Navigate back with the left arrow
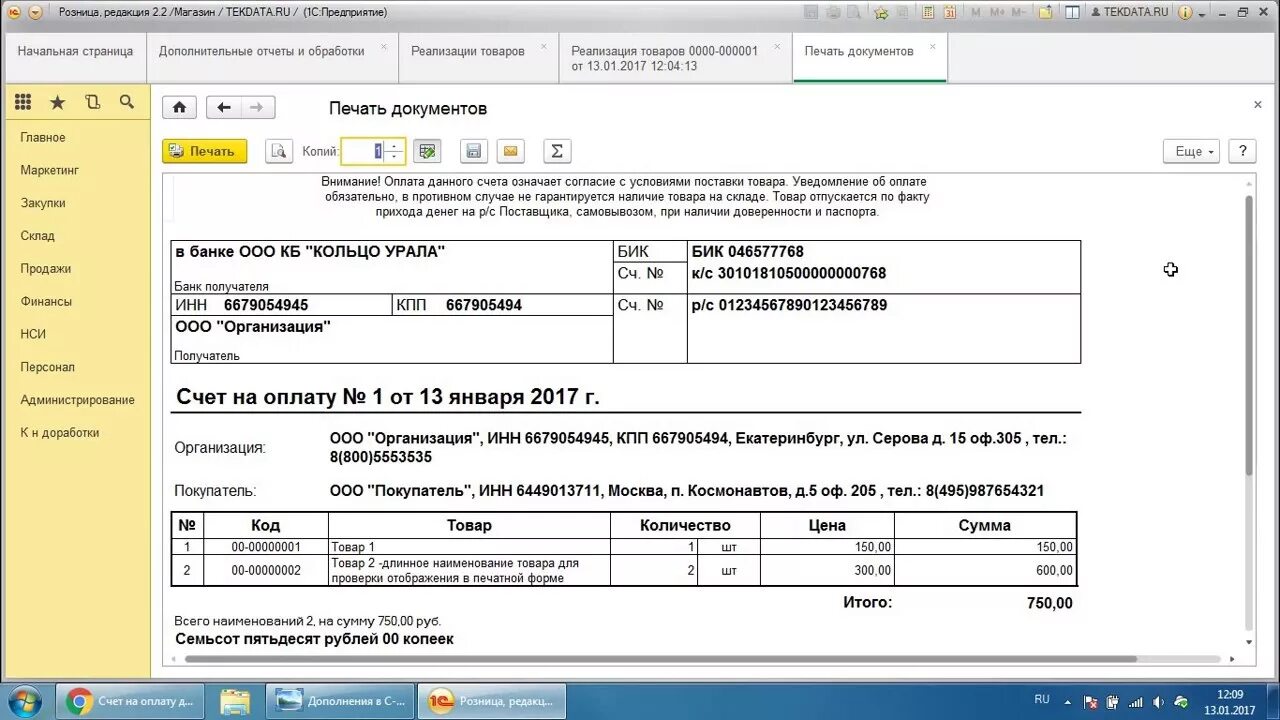Image resolution: width=1280 pixels, height=720 pixels. pyautogui.click(x=224, y=108)
